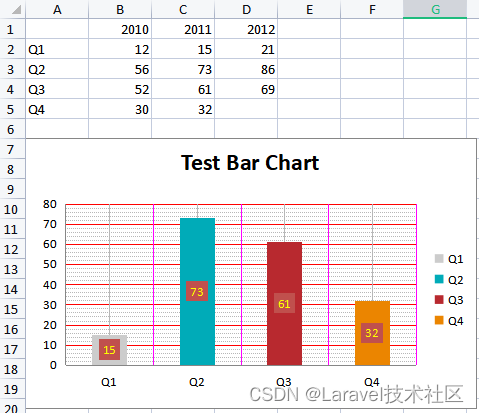Click the red Q3 legend swatch
The width and height of the screenshot is (479, 413).
click(439, 299)
